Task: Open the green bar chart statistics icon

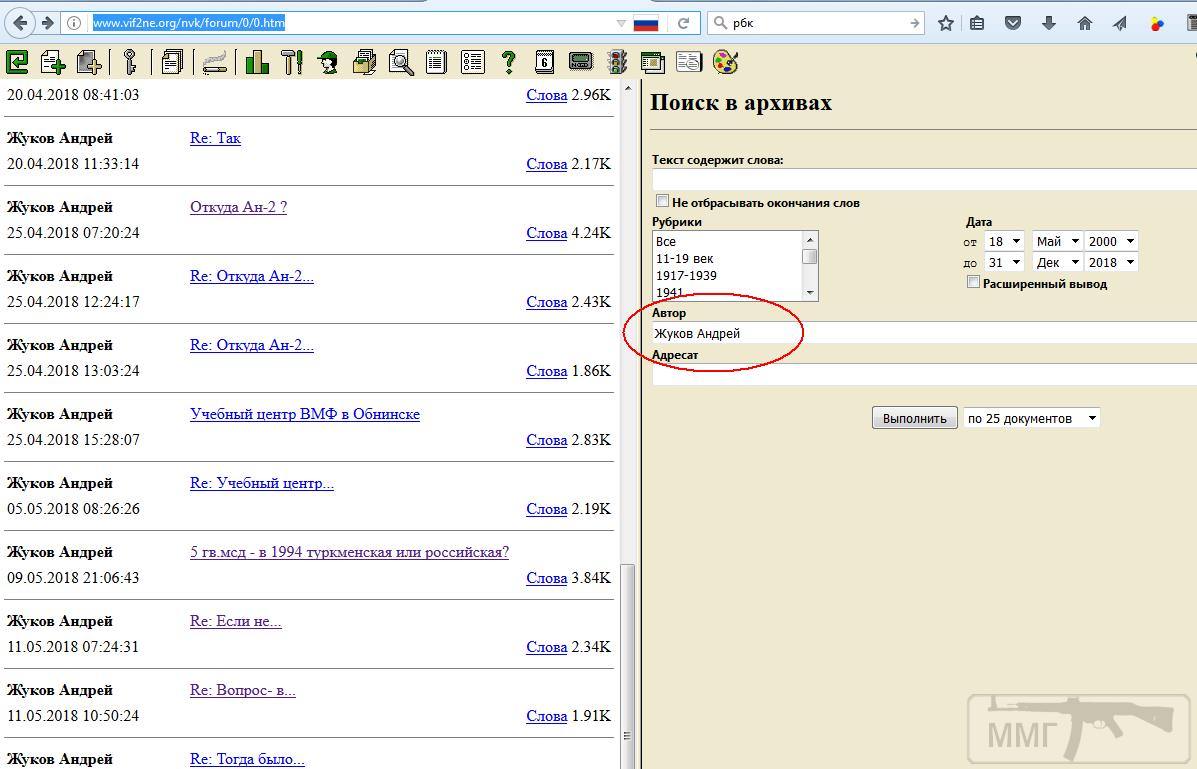Action: coord(257,63)
